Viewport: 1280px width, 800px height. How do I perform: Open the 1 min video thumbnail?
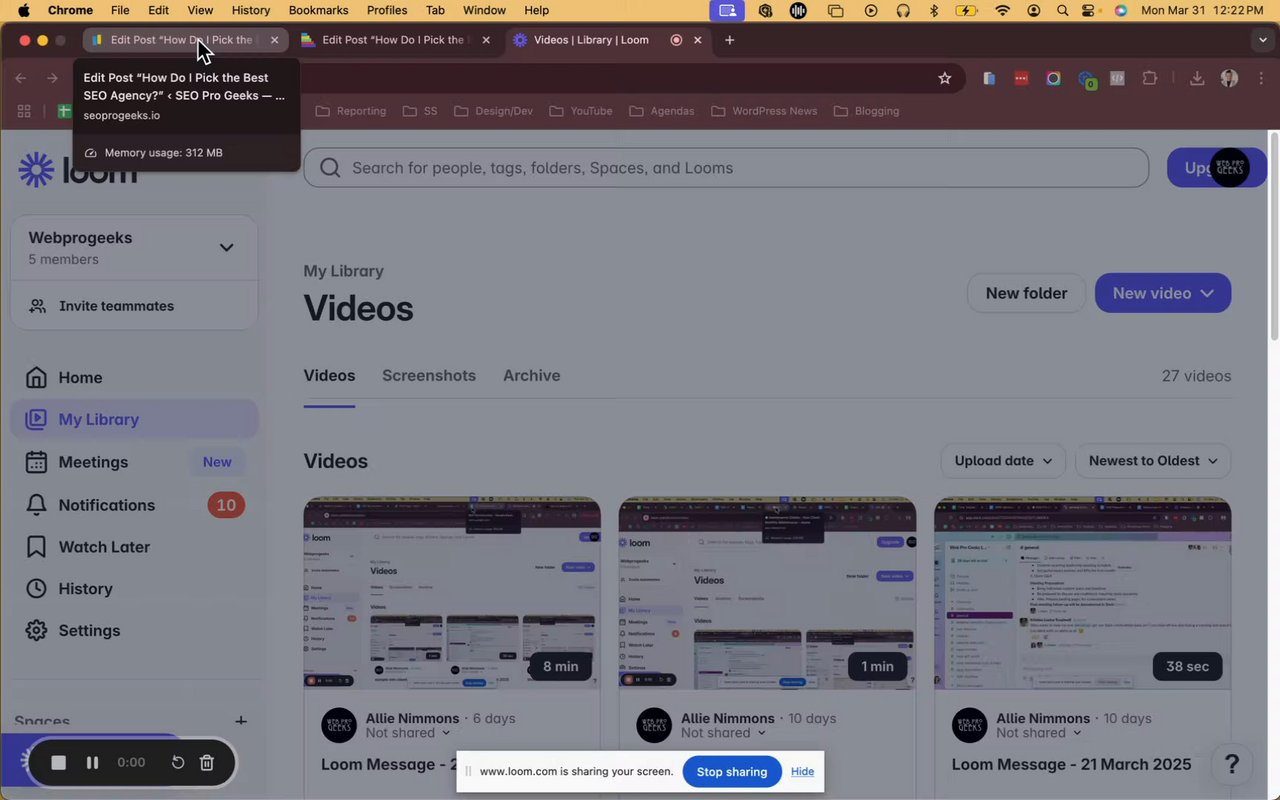click(x=767, y=593)
